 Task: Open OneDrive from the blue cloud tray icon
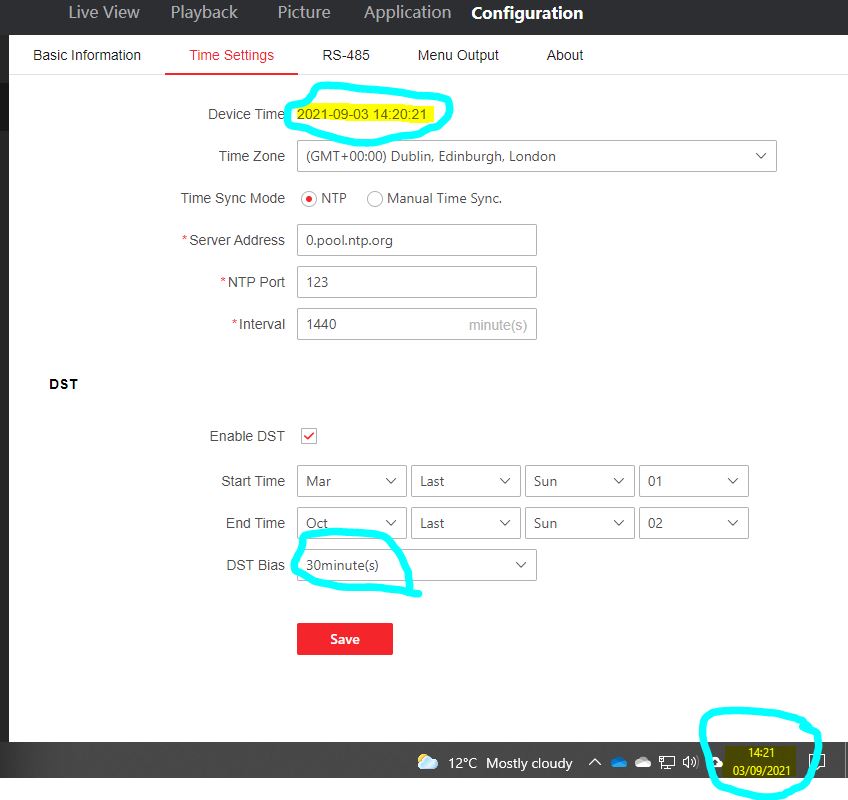coord(619,762)
